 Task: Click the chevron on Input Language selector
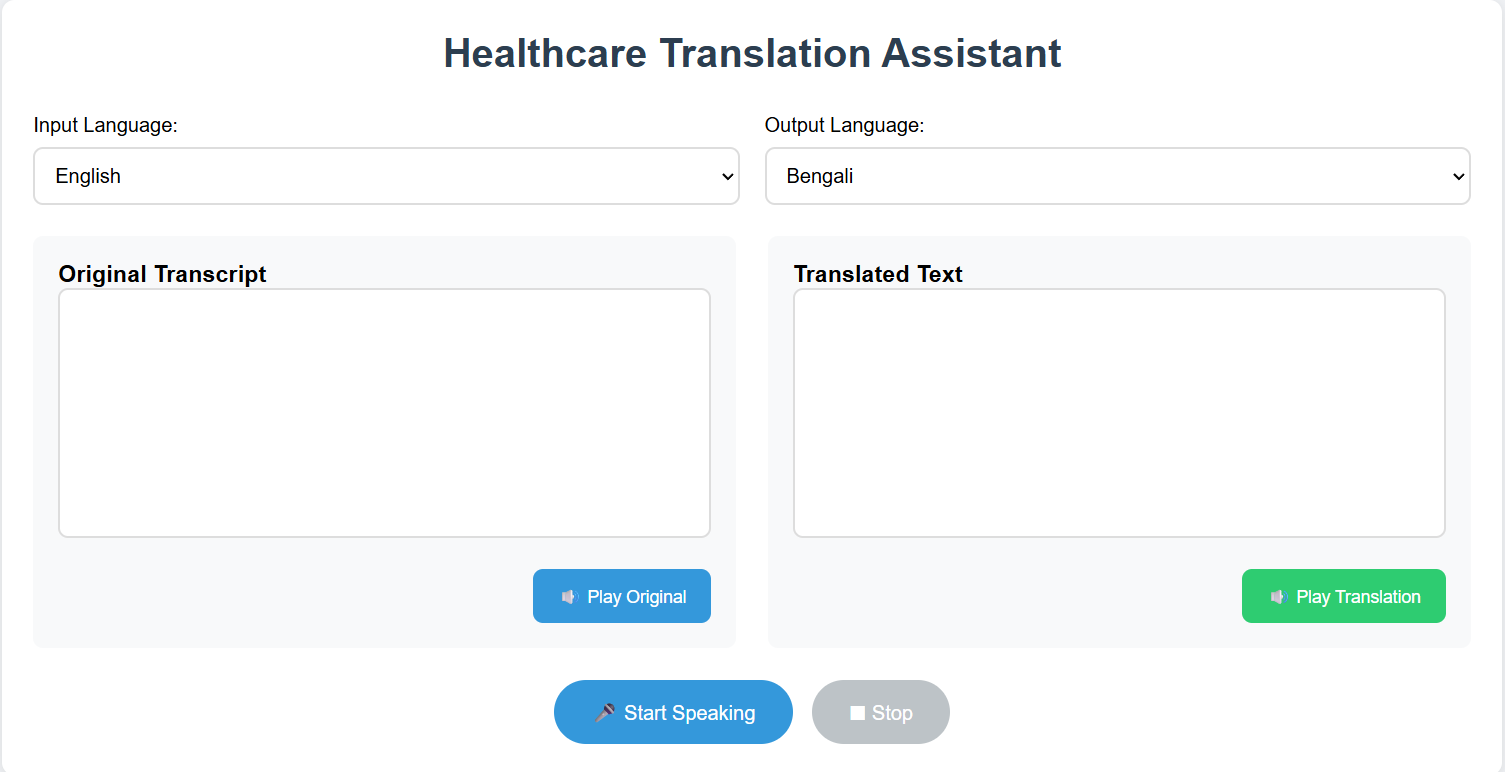click(728, 176)
